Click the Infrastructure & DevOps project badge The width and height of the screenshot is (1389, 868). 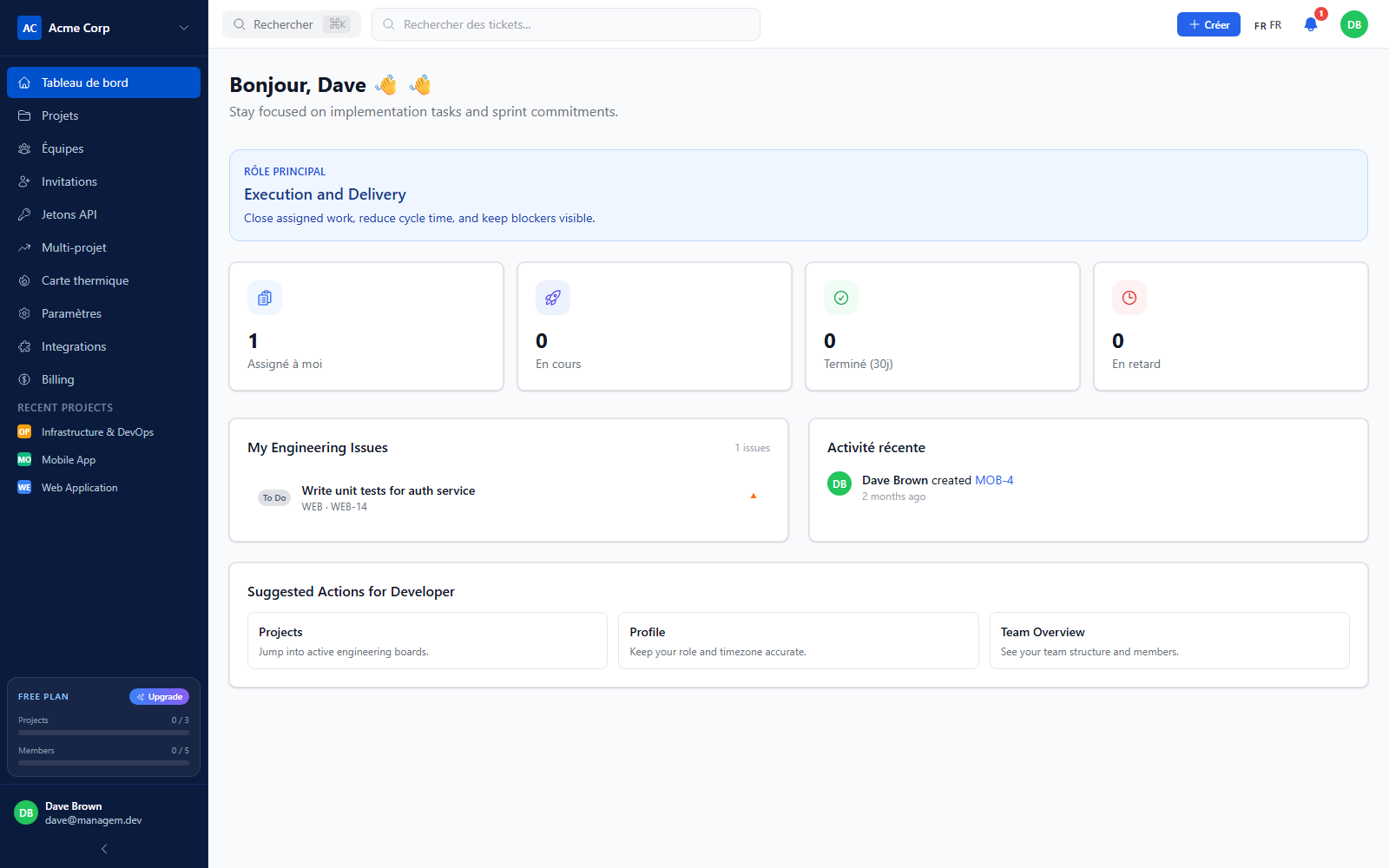click(24, 432)
